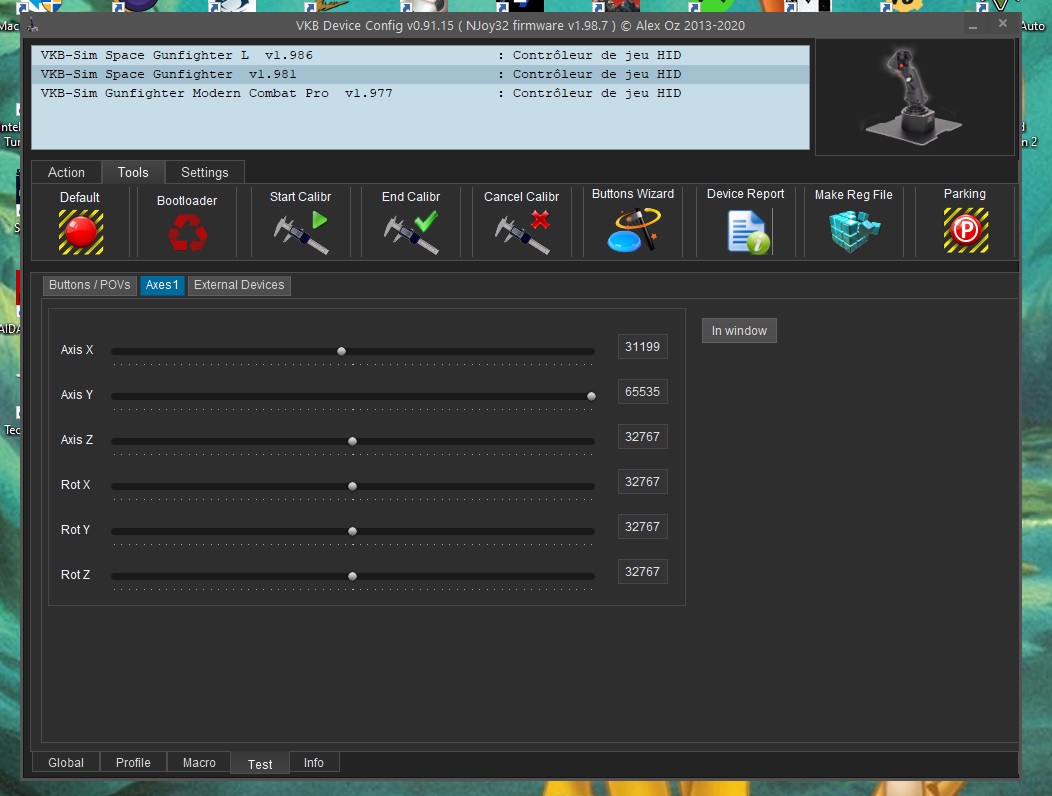
Task: Open the Profile bottom tab
Action: [x=133, y=762]
